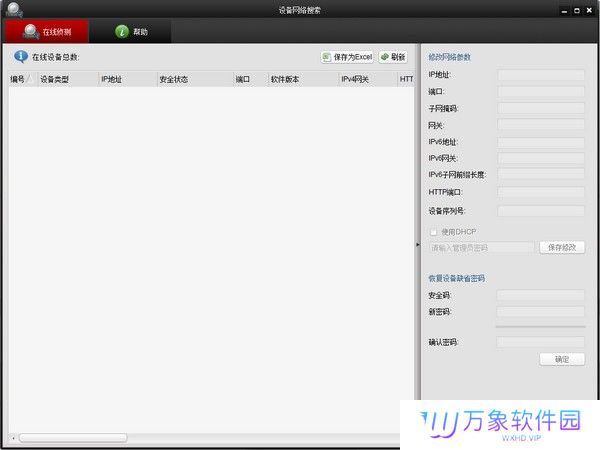This screenshot has width=600, height=450.
Task: Click the horizontal scrollbar thumb under the table
Action: [x=73, y=437]
